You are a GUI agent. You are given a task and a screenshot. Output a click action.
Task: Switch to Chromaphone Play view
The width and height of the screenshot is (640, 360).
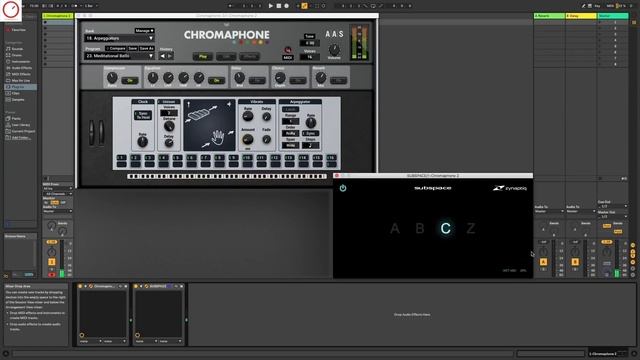point(203,57)
